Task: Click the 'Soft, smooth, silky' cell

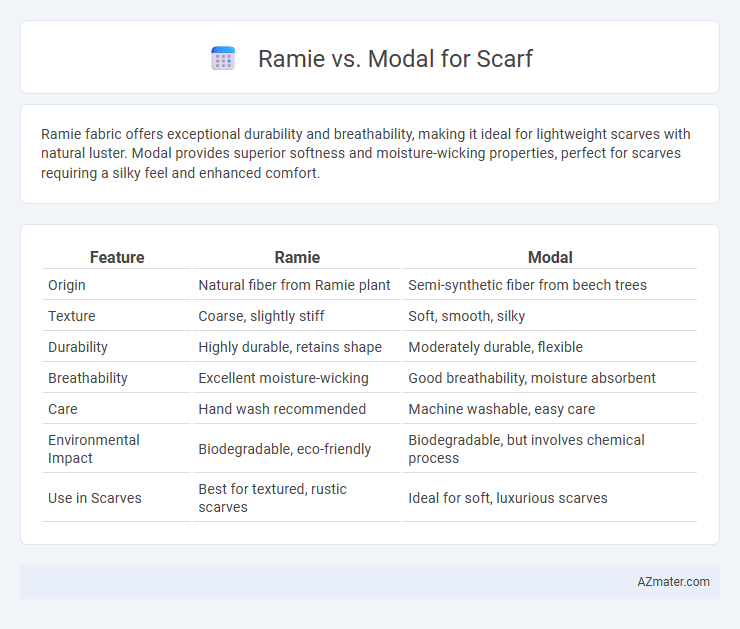Action: (x=466, y=316)
